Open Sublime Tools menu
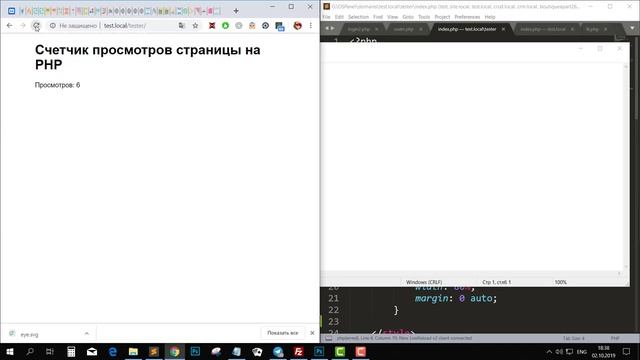 (x=424, y=17)
